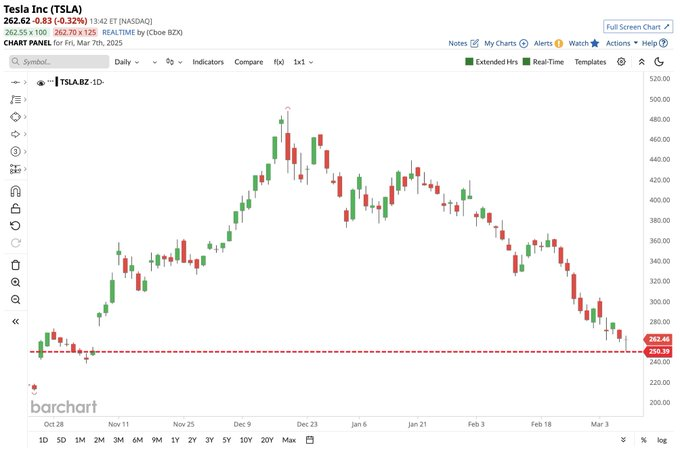Expand the Actions dropdown
The width and height of the screenshot is (680, 452).
[621, 43]
